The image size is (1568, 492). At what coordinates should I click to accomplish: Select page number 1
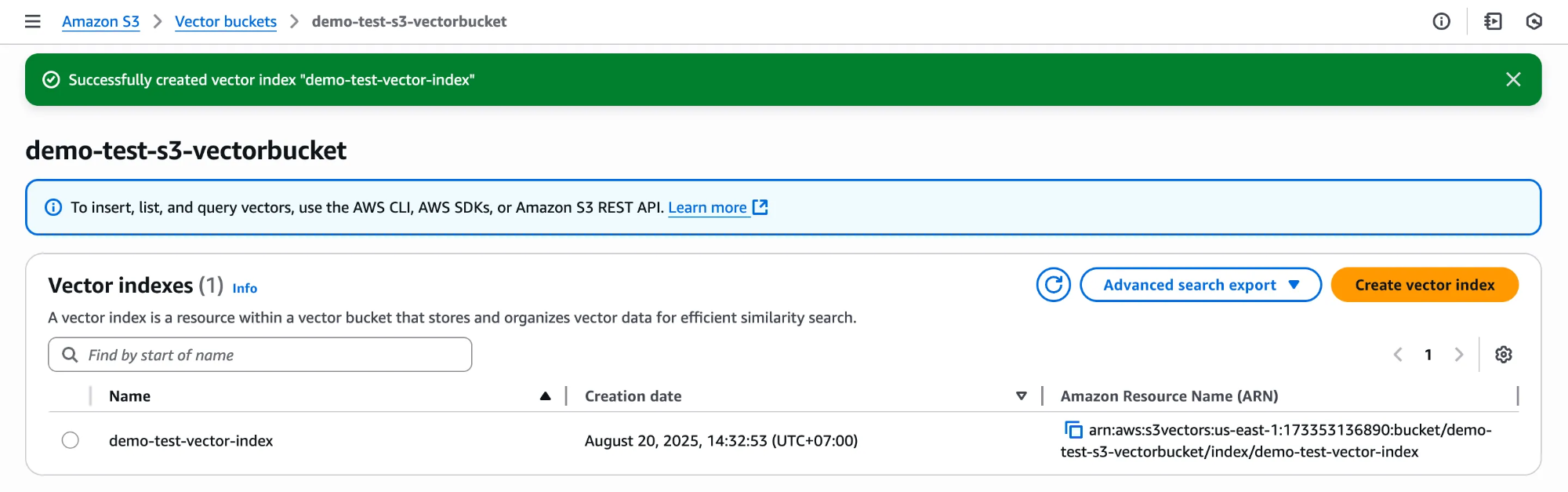pos(1428,355)
